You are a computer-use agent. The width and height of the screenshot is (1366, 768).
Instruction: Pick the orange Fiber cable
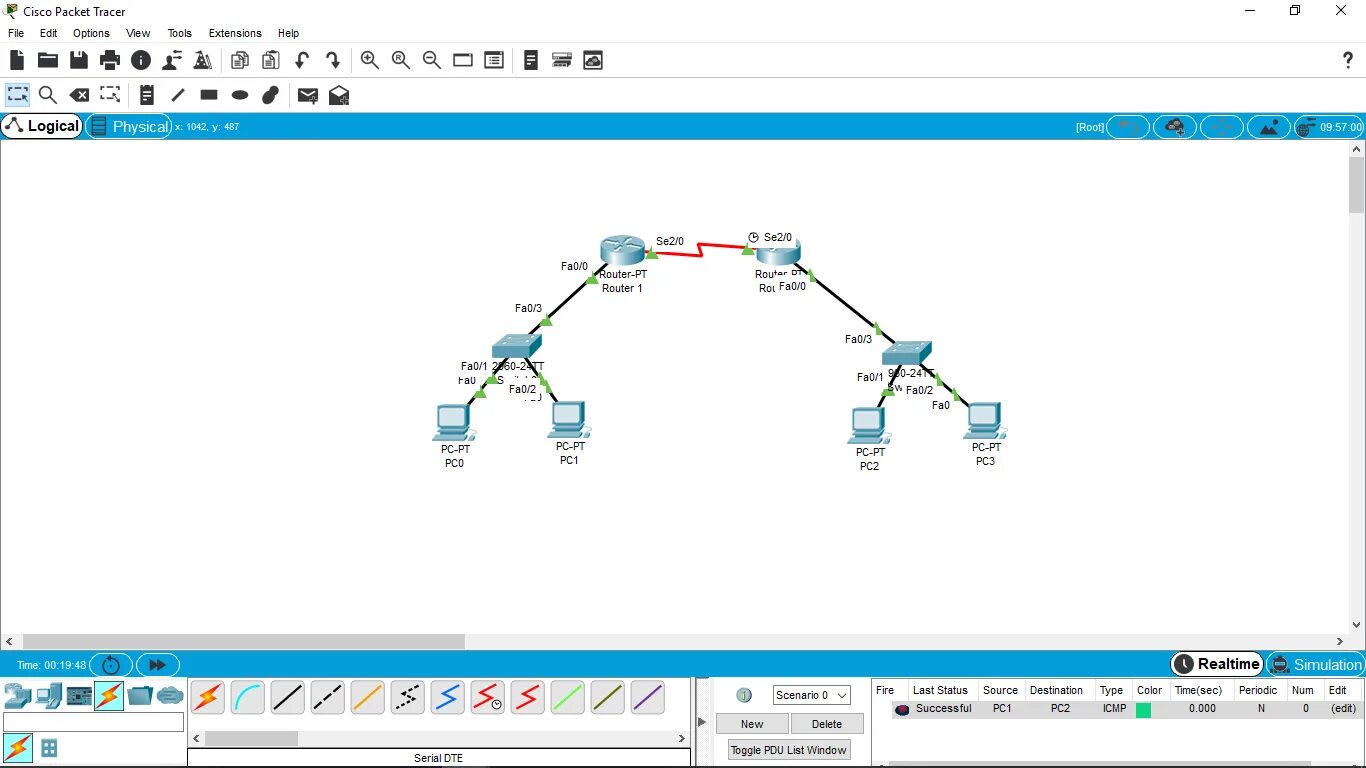click(367, 697)
